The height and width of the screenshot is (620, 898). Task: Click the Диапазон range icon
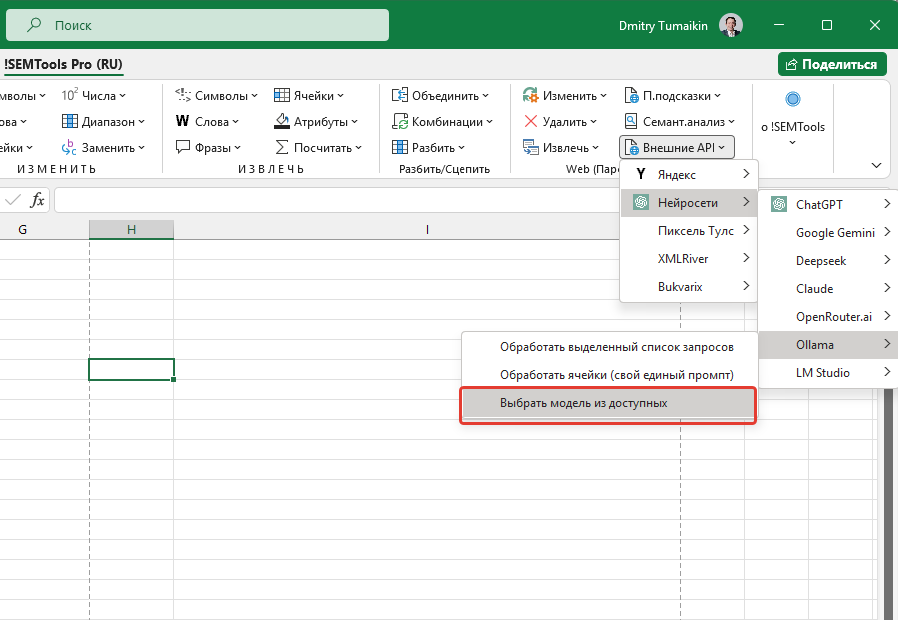pyautogui.click(x=69, y=121)
